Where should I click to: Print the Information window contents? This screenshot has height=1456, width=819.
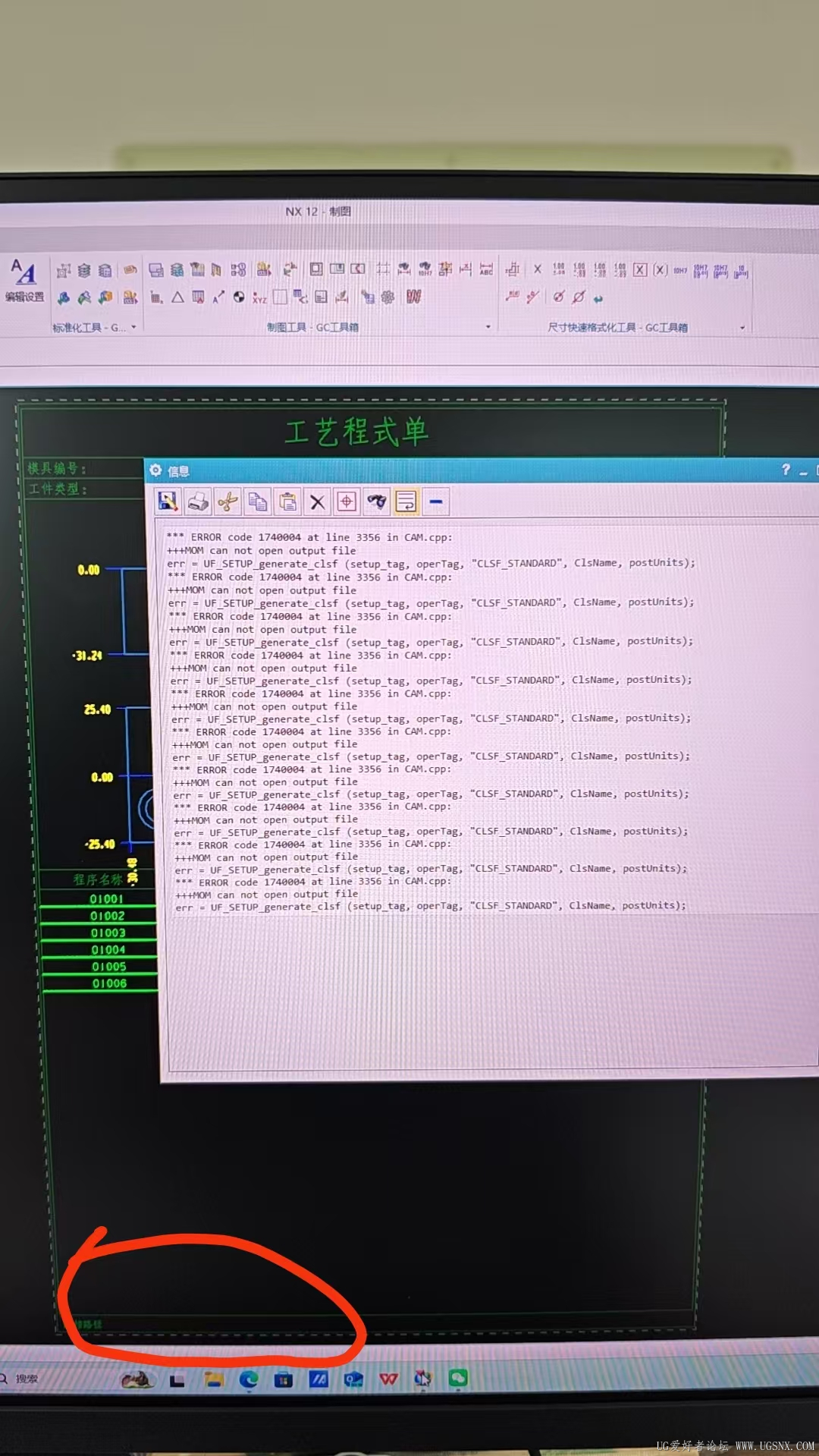[x=198, y=502]
